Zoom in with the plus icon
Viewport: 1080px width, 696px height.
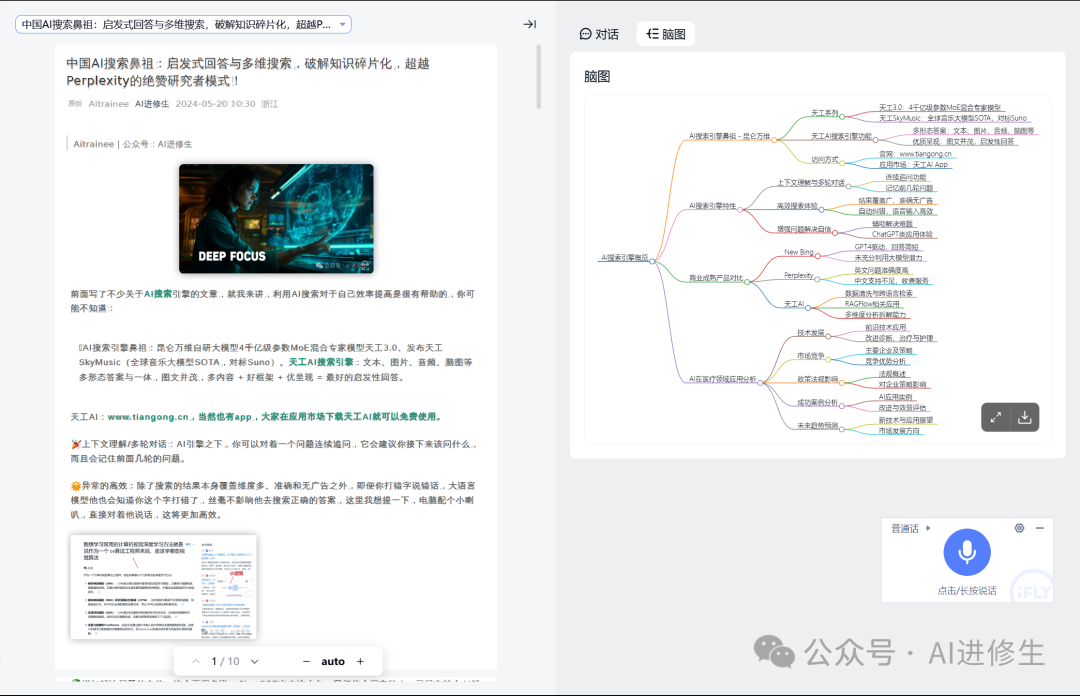point(360,661)
